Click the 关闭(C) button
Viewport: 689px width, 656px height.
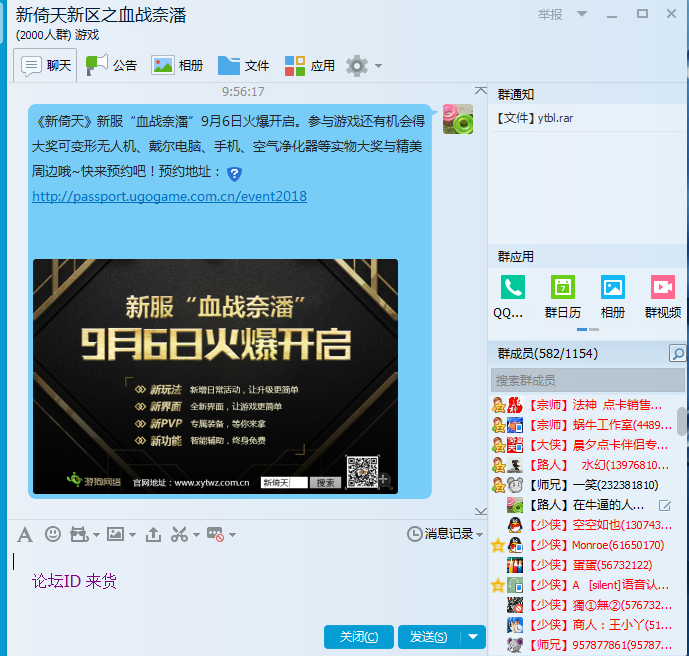359,637
